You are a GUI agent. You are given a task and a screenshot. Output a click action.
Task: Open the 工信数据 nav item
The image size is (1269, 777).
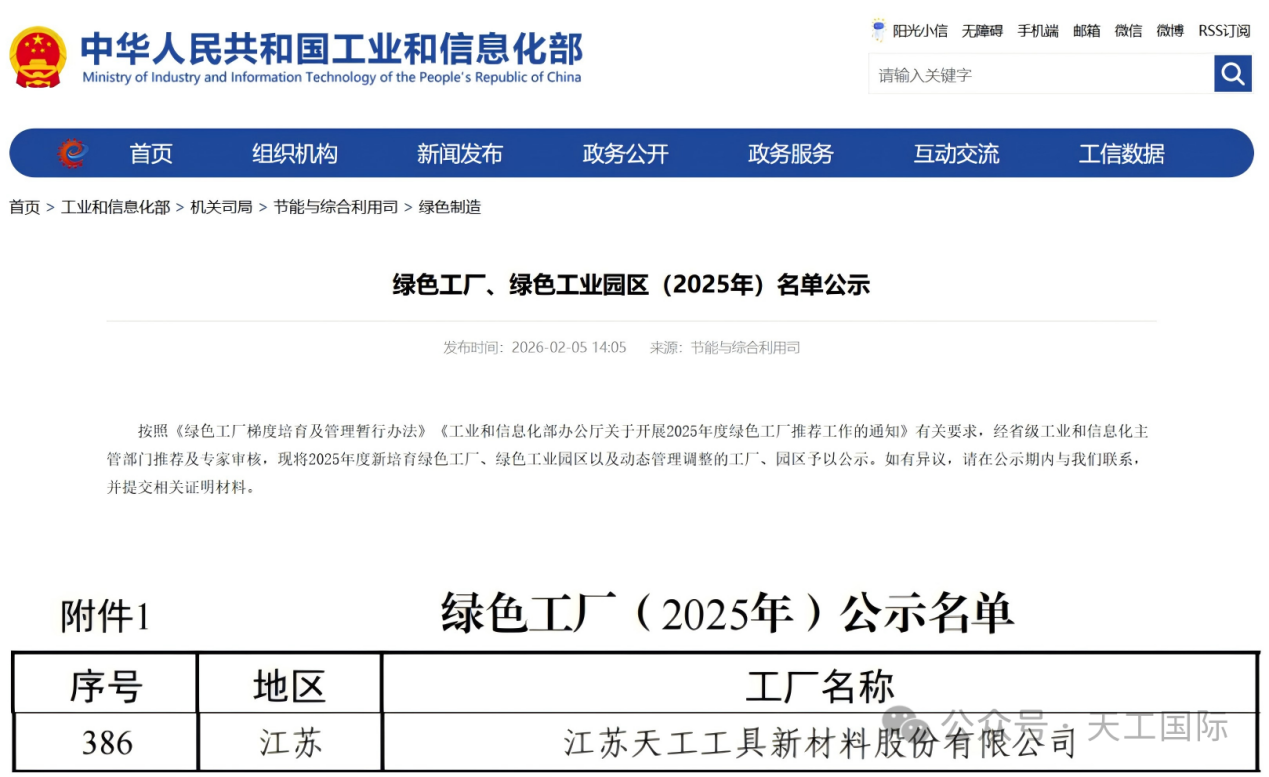(1121, 154)
